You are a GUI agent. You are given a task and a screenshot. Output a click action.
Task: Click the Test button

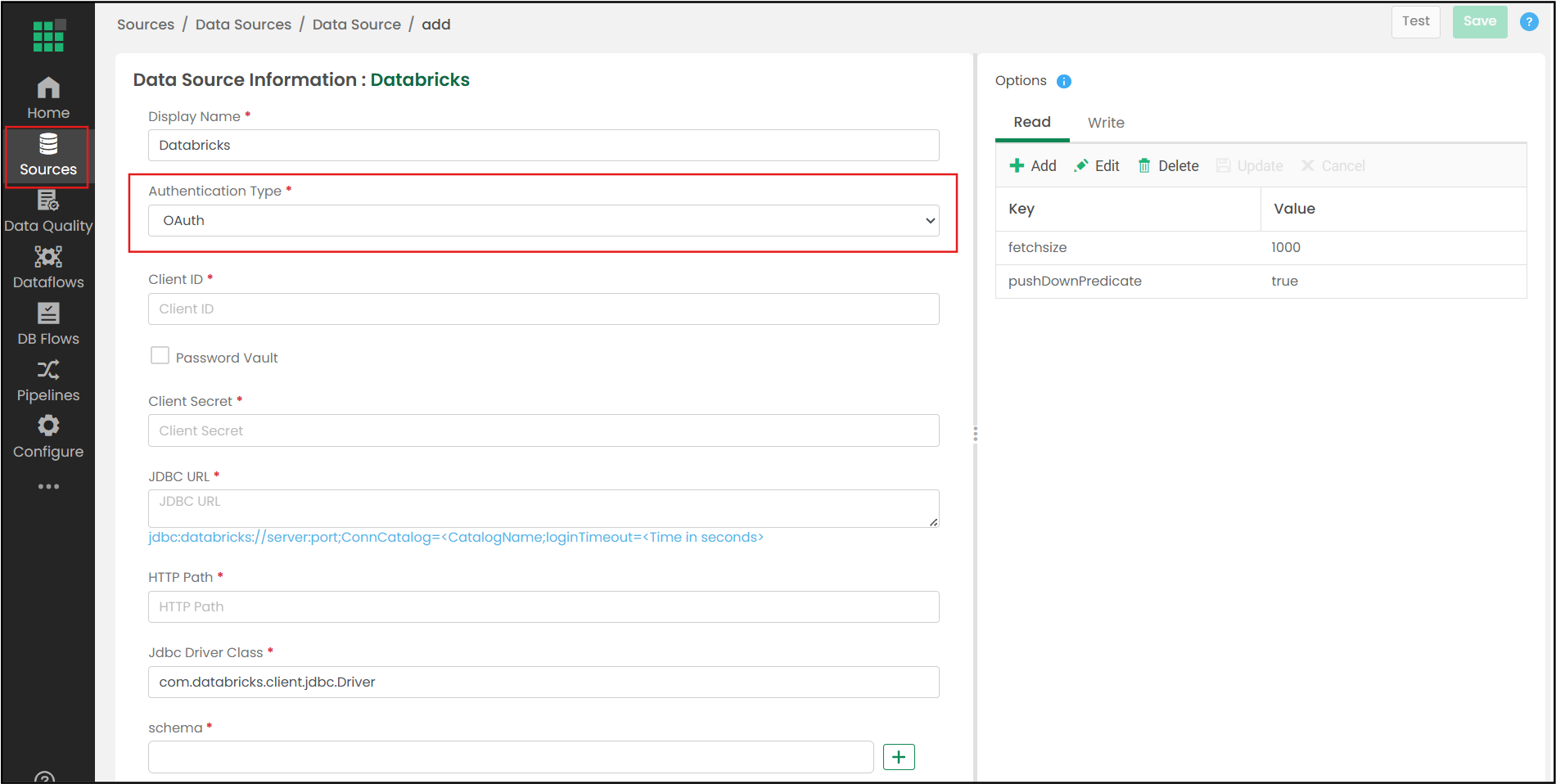click(1416, 21)
